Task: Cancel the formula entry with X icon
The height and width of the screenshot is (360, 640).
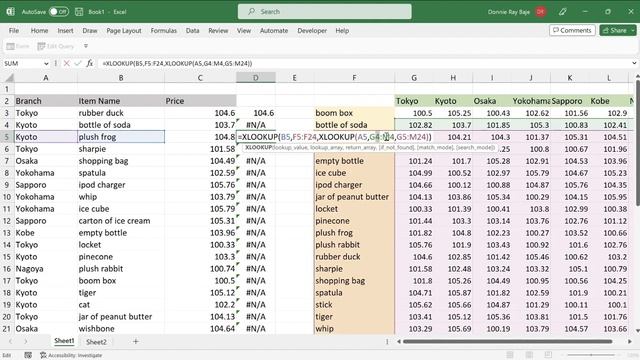Action: pos(67,63)
